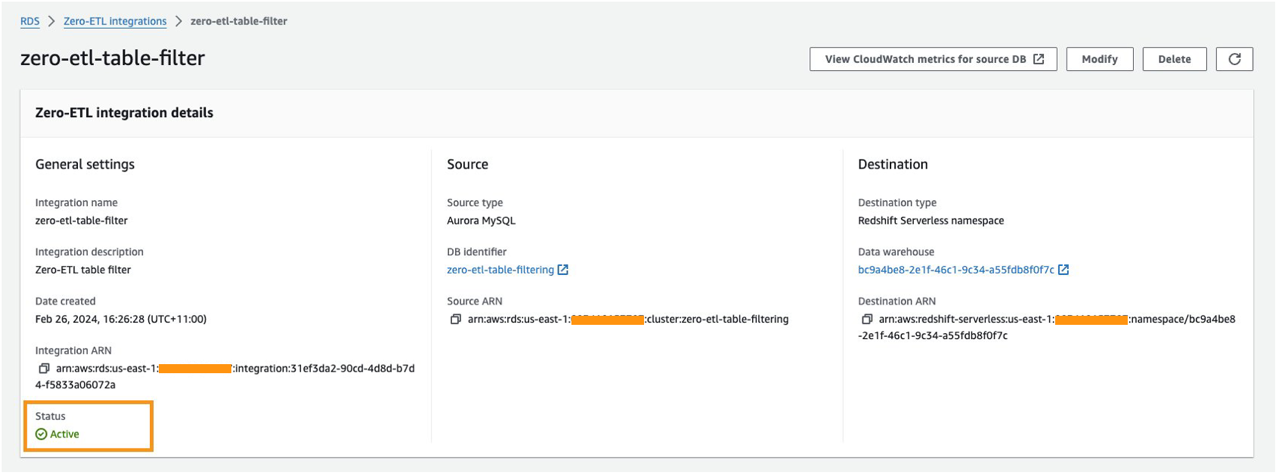This screenshot has width=1276, height=476.
Task: Copy the Integration ARN
Action: 44,369
